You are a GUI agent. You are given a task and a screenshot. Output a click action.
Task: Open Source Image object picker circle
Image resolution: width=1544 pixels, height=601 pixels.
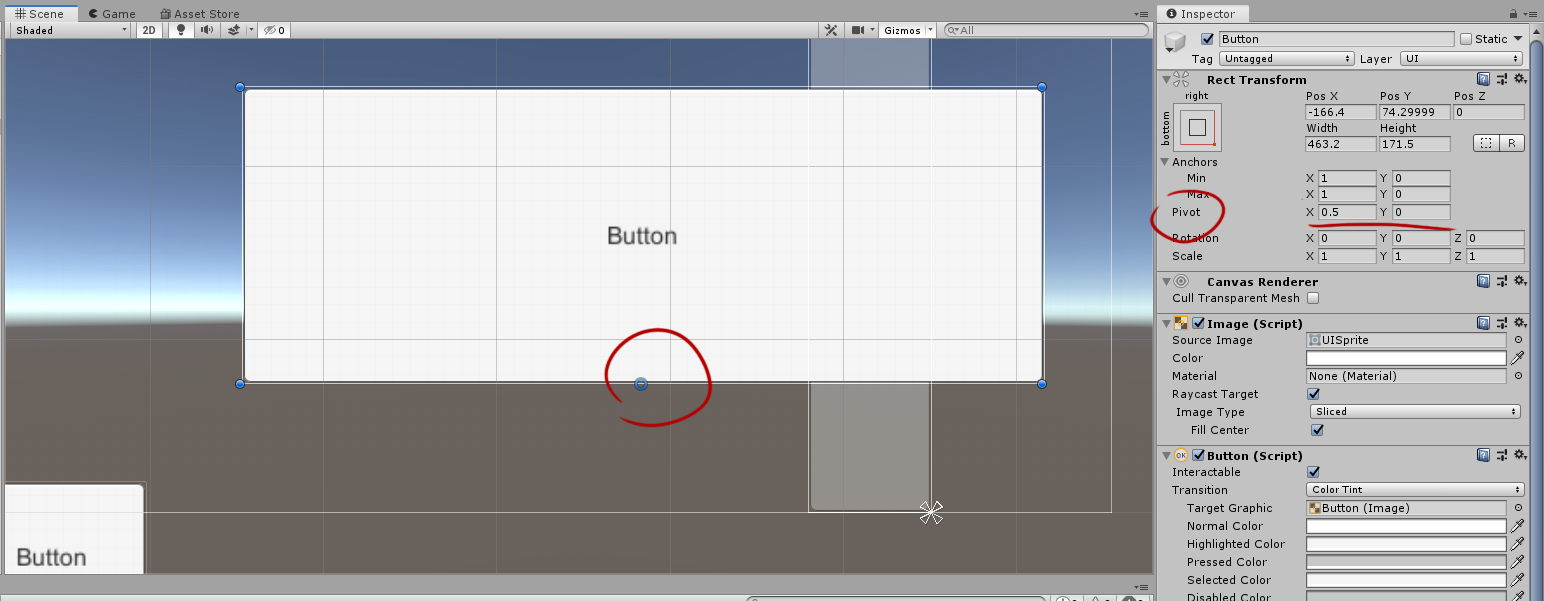pos(1517,340)
